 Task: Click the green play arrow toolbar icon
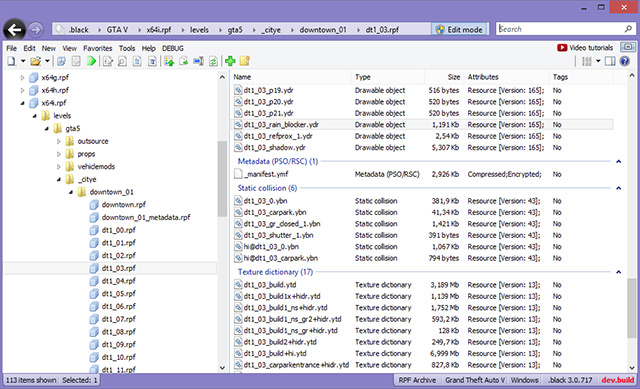(x=91, y=61)
